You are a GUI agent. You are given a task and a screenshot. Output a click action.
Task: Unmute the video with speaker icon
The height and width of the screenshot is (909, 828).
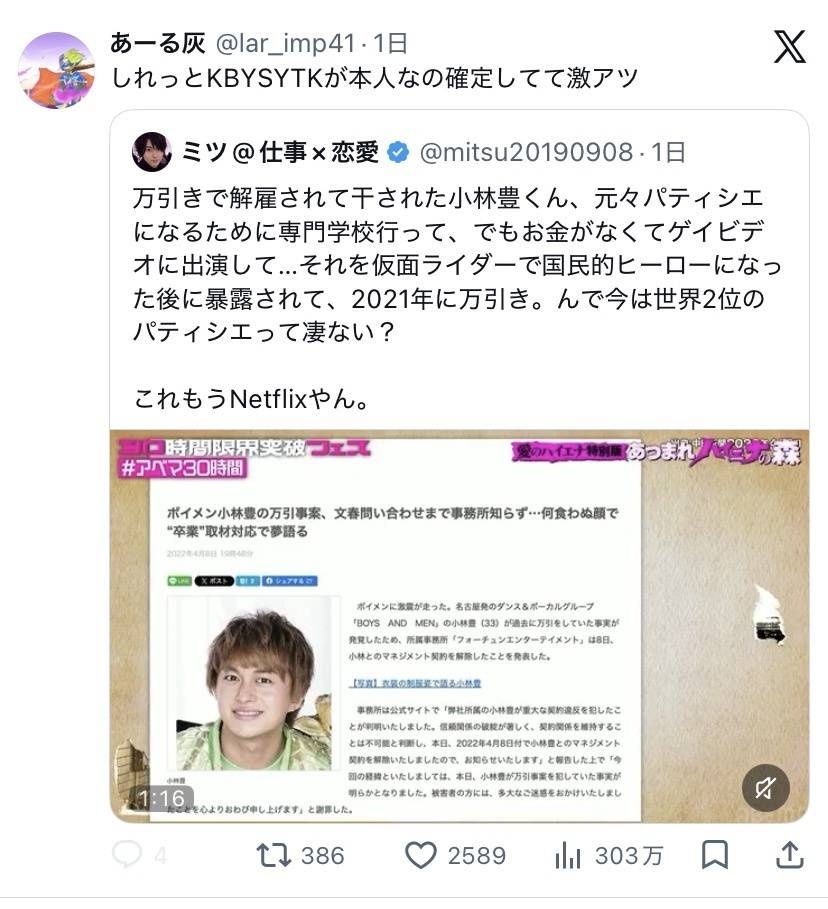point(765,788)
